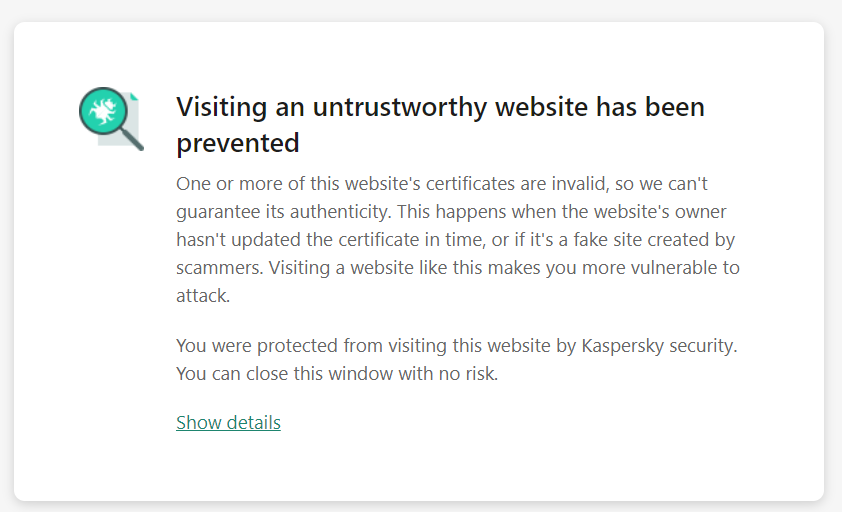The image size is (842, 512).
Task: Click the green bug inside the magnifier
Action: click(103, 111)
